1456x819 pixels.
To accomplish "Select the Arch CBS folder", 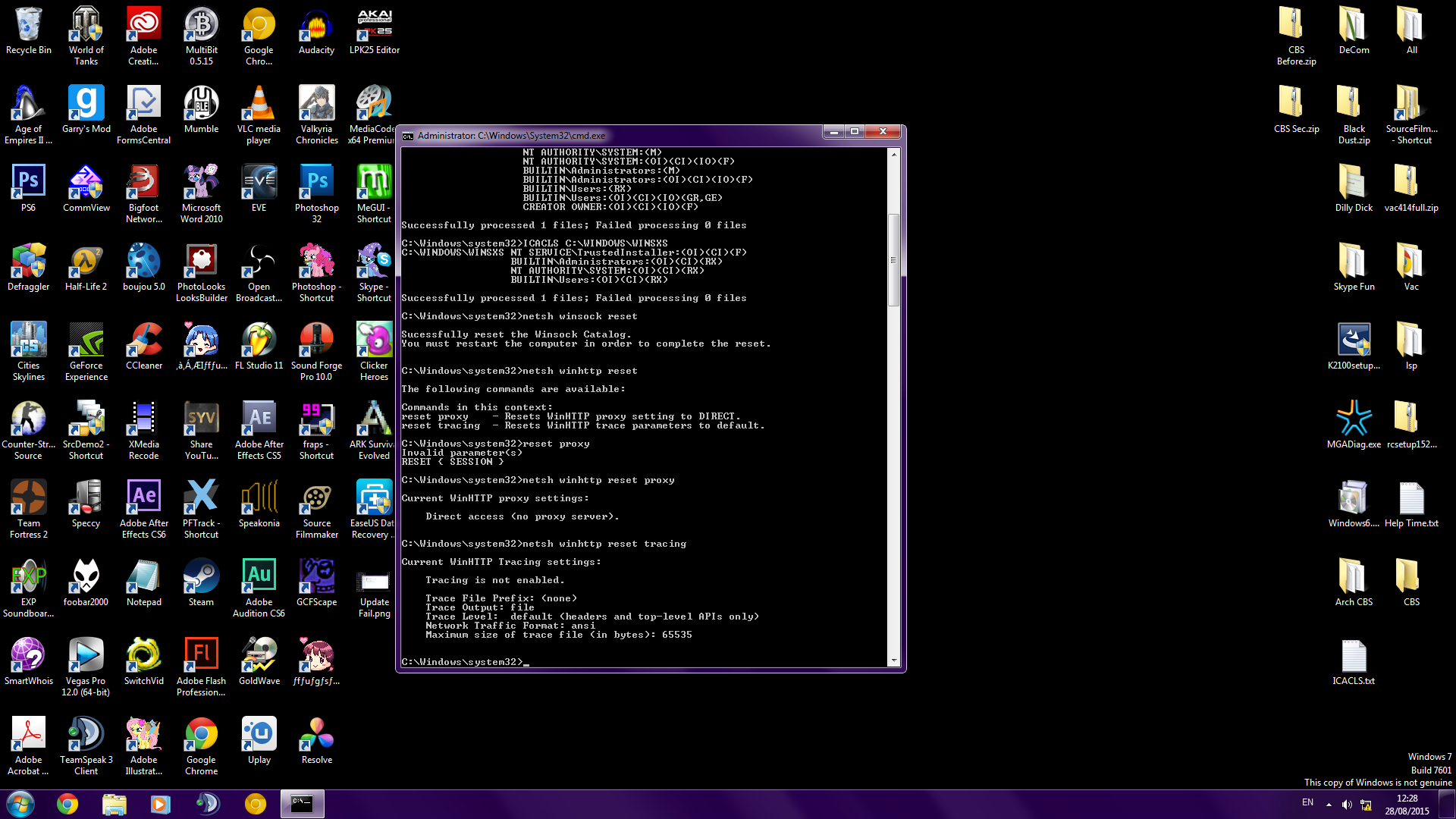I will pos(1354,583).
